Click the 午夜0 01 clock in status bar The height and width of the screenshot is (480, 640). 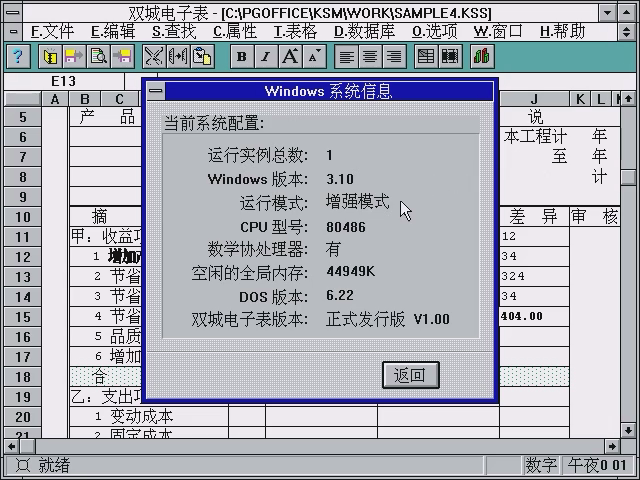point(597,465)
